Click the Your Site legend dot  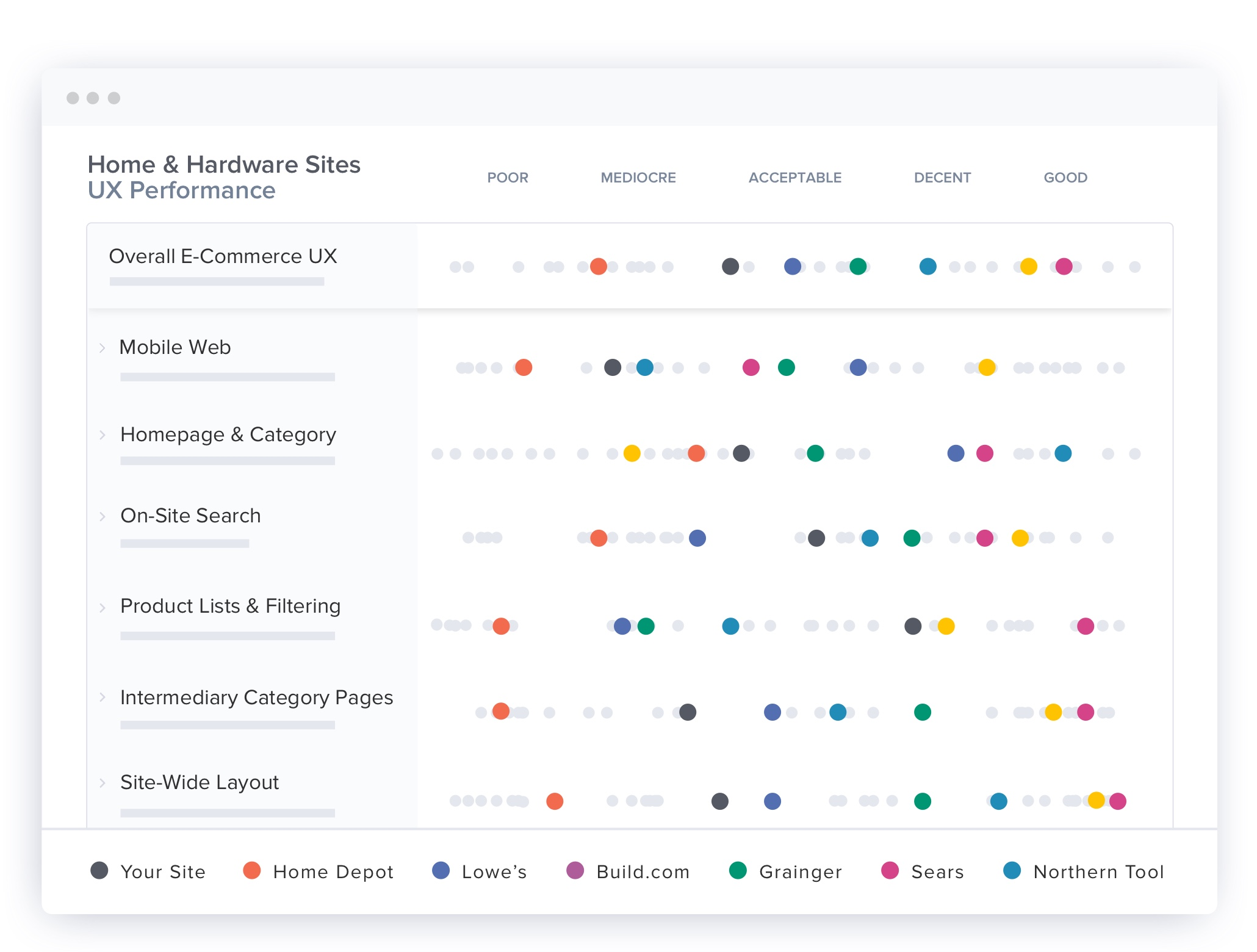tap(99, 870)
